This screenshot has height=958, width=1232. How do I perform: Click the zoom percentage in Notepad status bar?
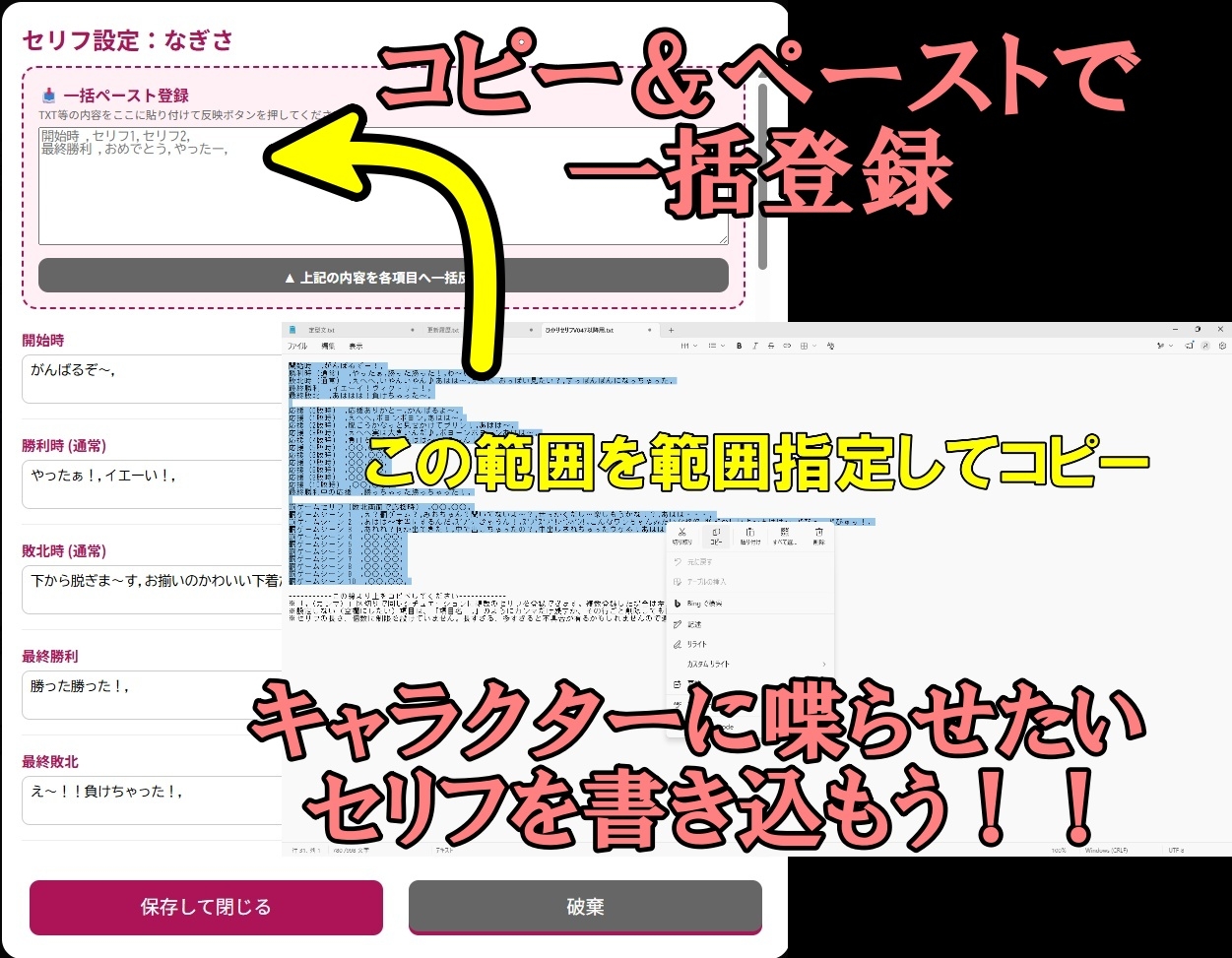pyautogui.click(x=1059, y=849)
